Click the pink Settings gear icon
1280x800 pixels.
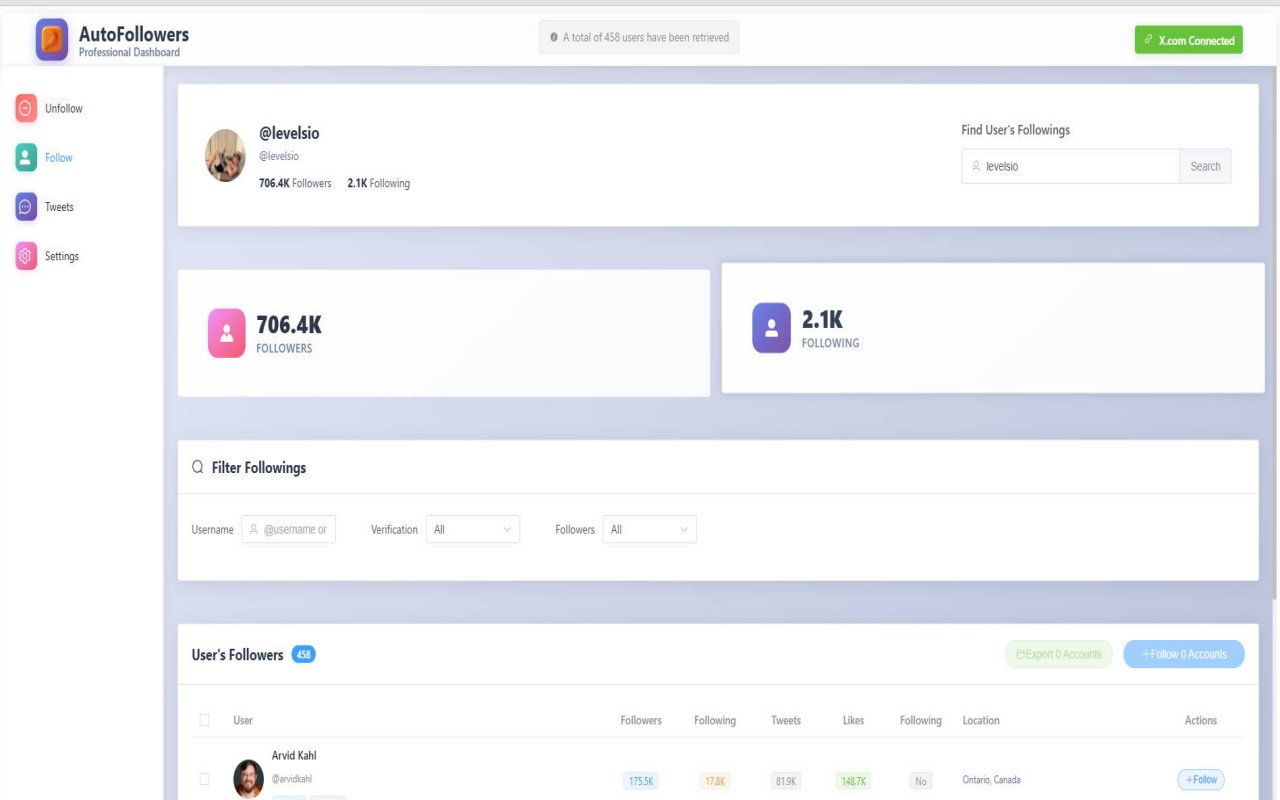coord(26,256)
